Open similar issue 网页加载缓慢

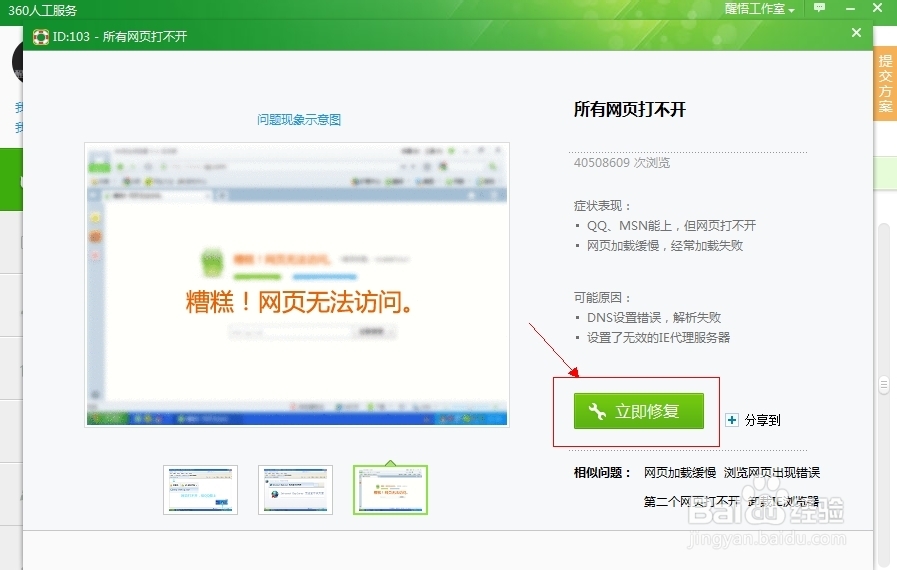coord(680,473)
